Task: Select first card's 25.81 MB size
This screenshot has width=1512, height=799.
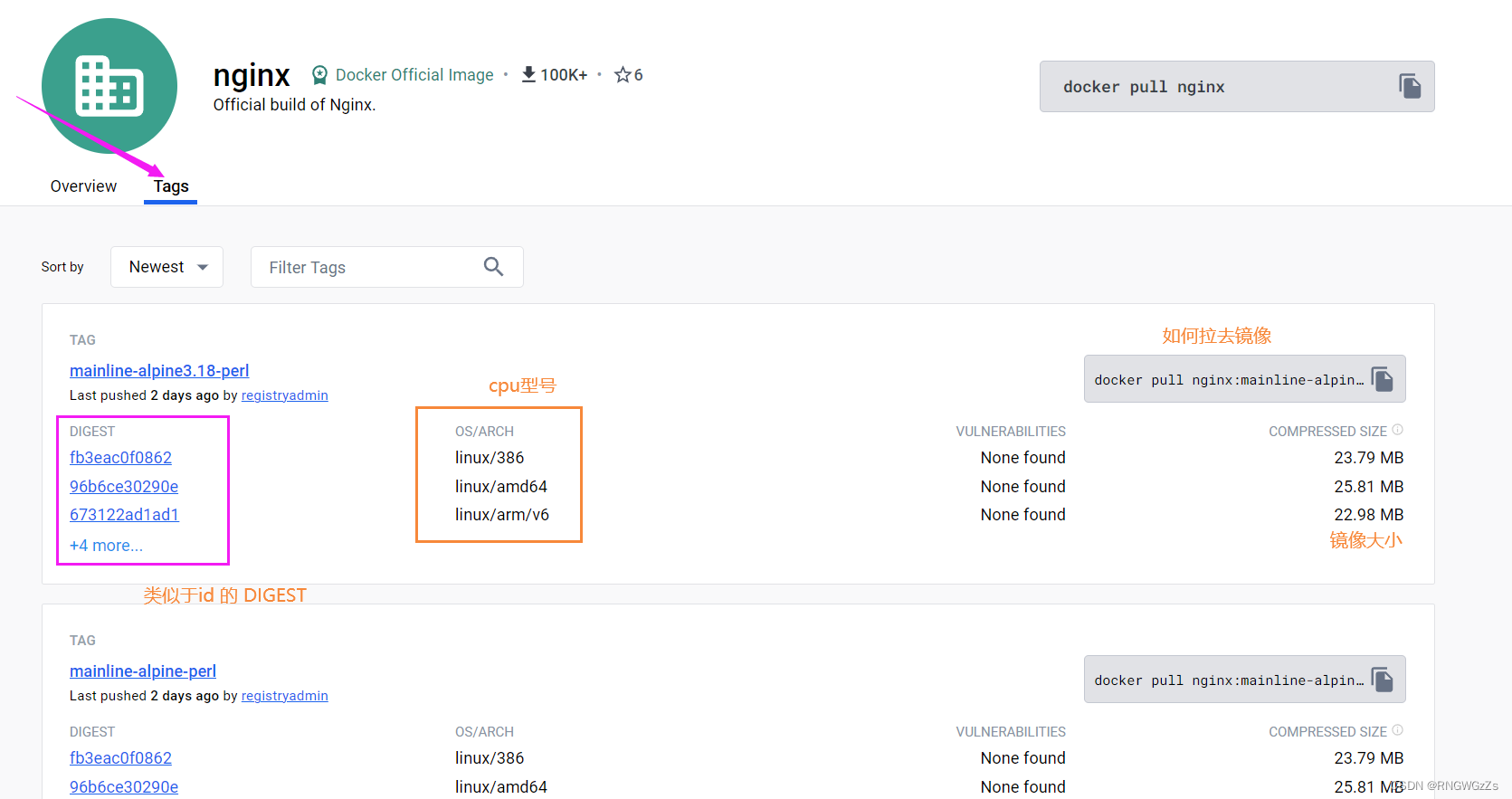Action: [x=1368, y=486]
